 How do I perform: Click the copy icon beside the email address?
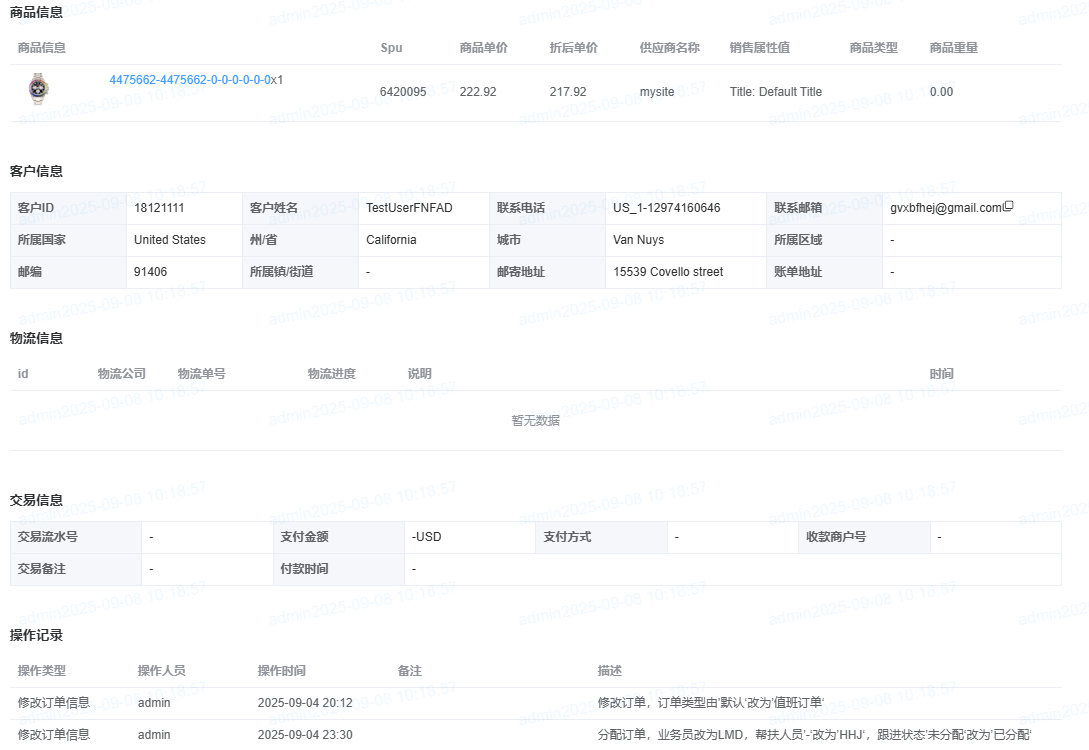(1009, 207)
